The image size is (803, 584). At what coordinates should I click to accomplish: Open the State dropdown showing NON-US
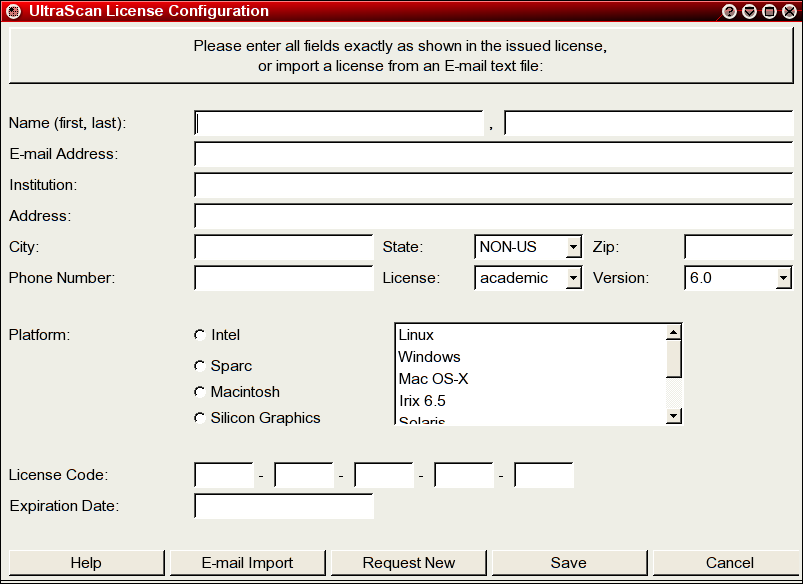click(527, 247)
